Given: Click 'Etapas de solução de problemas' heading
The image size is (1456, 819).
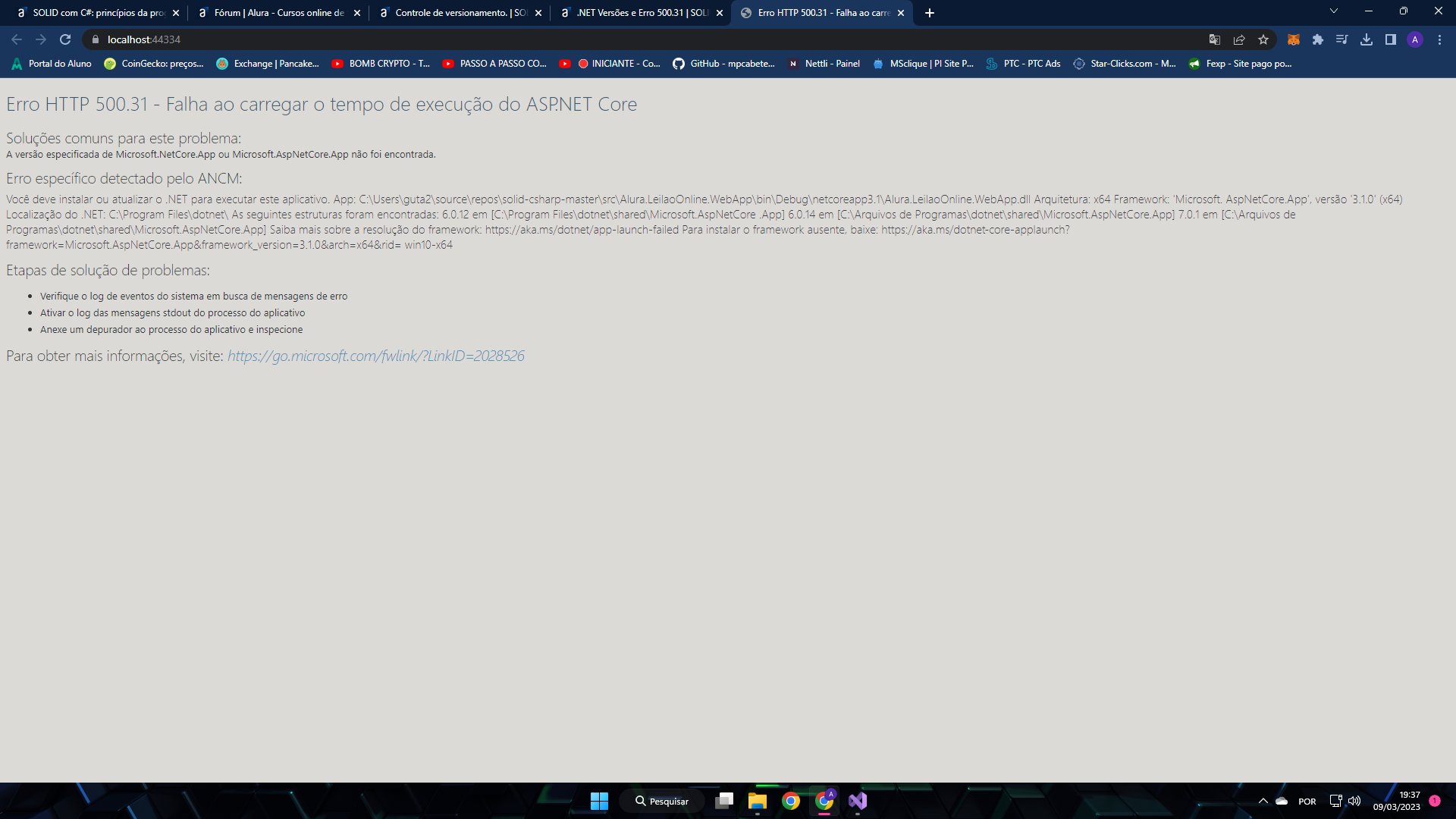Looking at the screenshot, I should [x=108, y=270].
